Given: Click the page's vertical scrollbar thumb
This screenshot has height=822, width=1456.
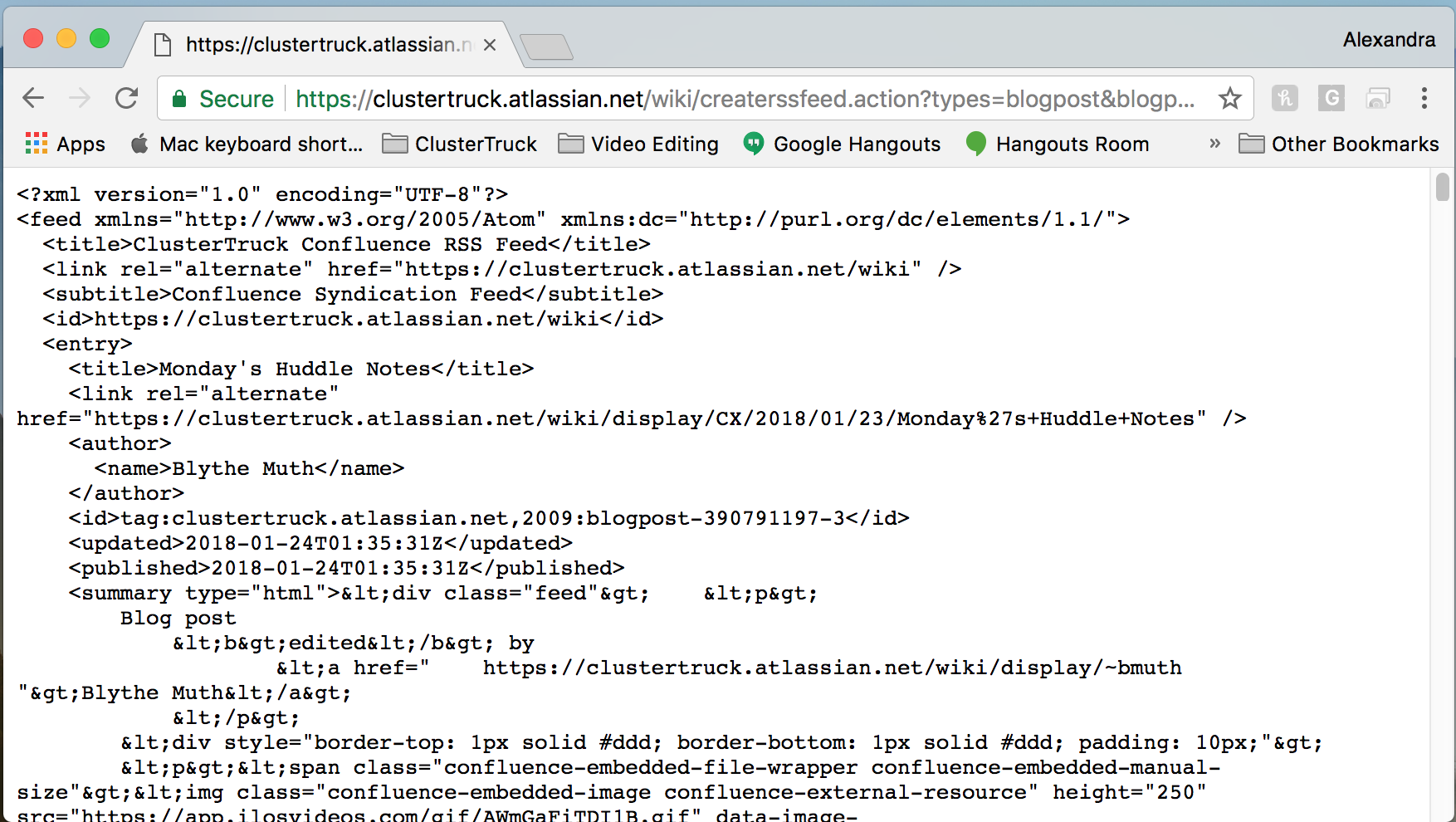Looking at the screenshot, I should [1443, 186].
